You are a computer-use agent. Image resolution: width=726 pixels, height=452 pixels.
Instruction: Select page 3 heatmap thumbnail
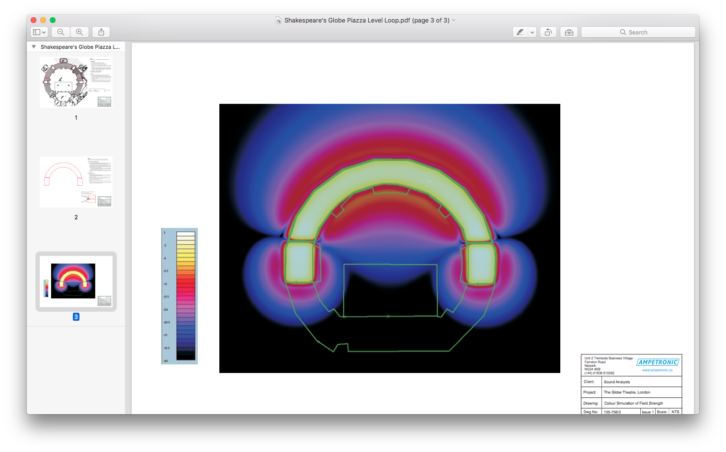[76, 282]
